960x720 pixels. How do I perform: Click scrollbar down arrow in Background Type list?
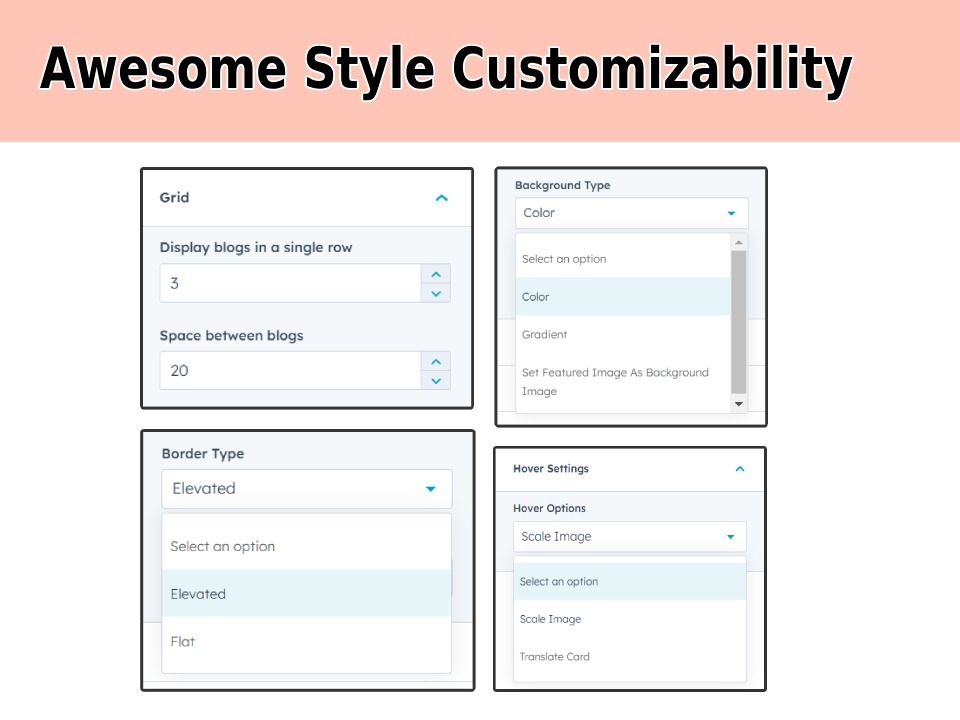[x=739, y=404]
